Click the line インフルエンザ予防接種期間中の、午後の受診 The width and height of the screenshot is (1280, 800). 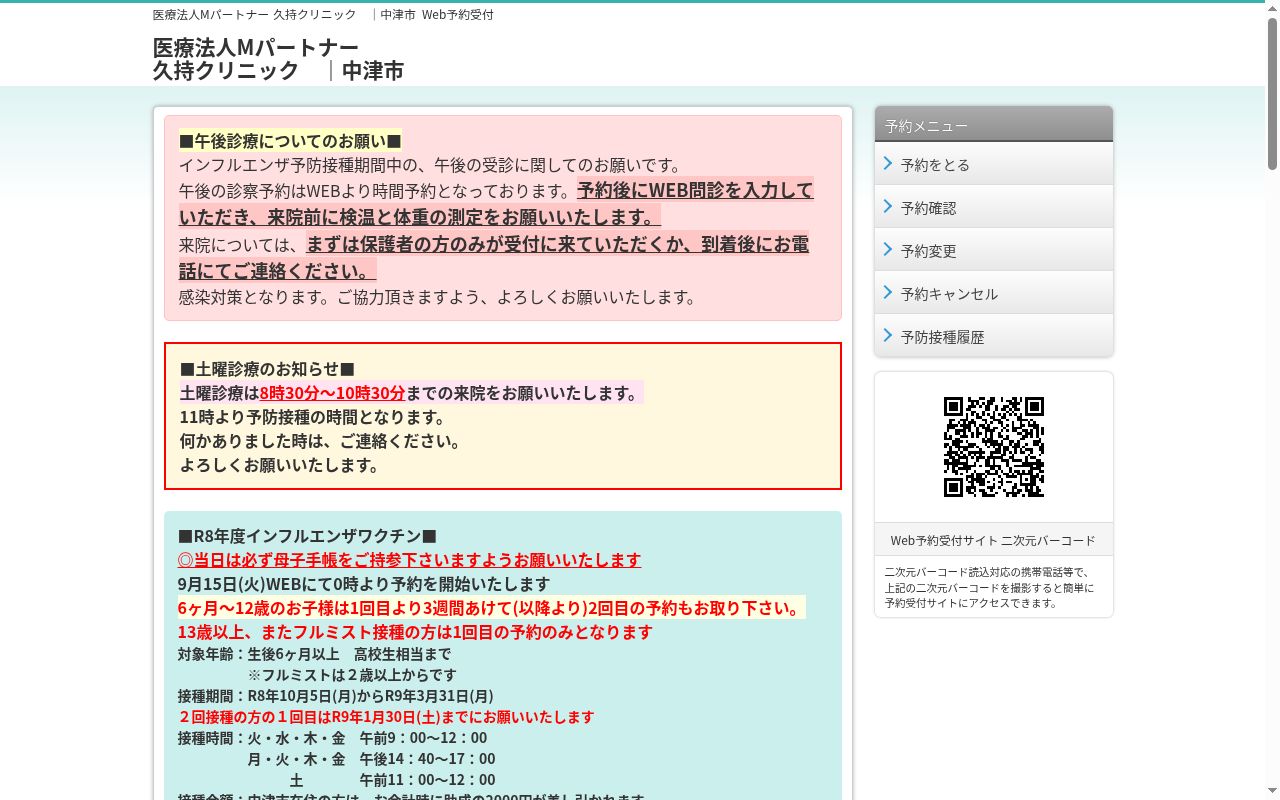click(430, 165)
